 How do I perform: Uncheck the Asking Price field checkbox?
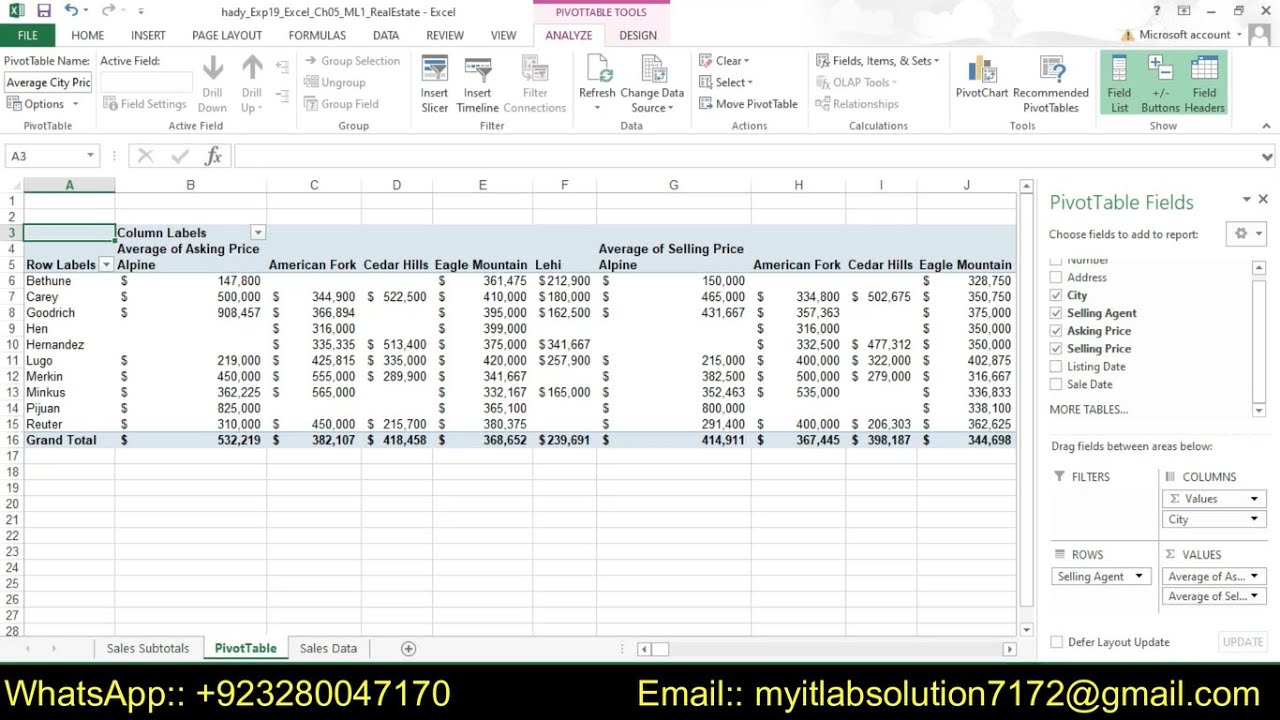click(x=1056, y=331)
